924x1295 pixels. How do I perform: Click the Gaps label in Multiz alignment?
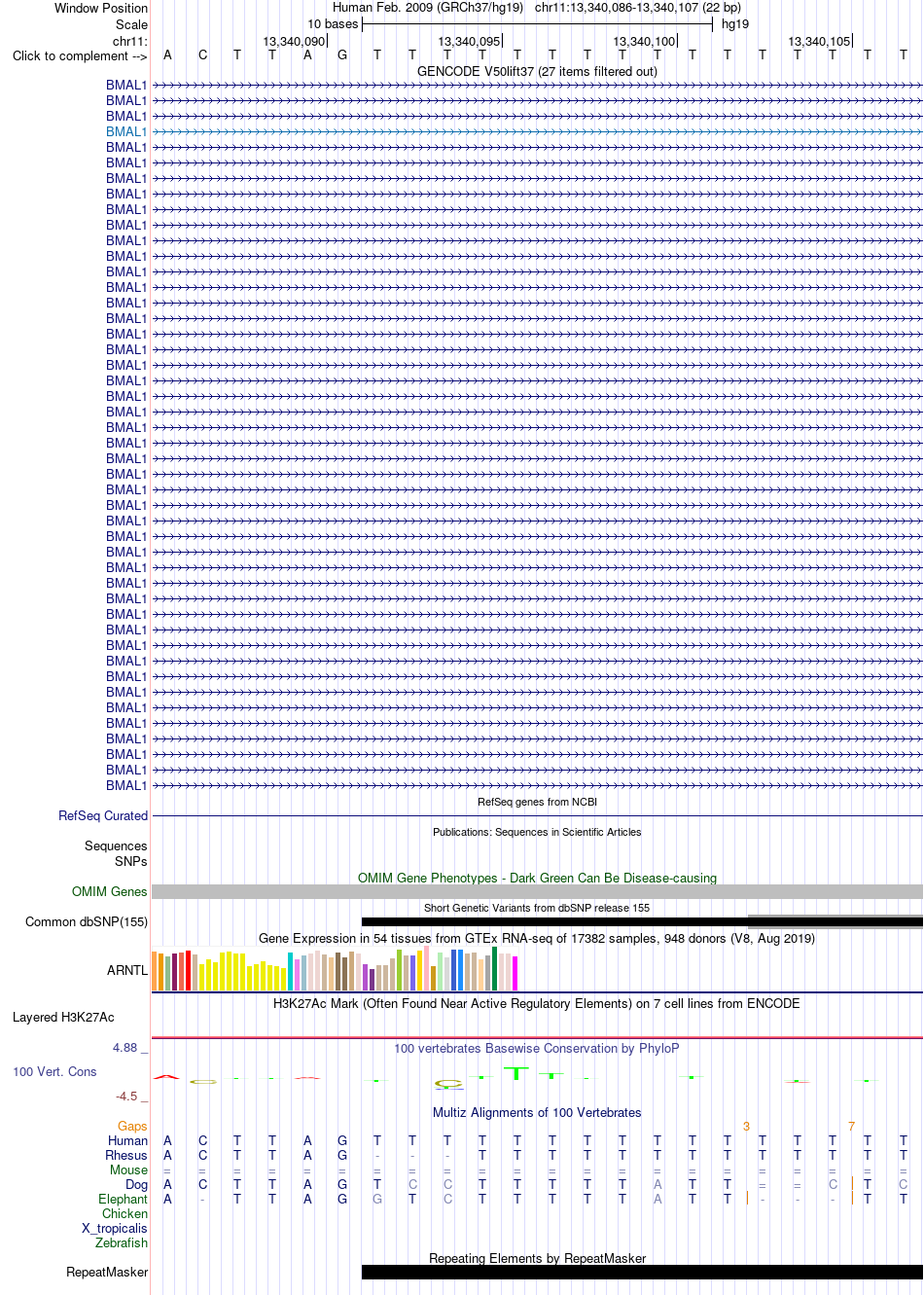(132, 1126)
